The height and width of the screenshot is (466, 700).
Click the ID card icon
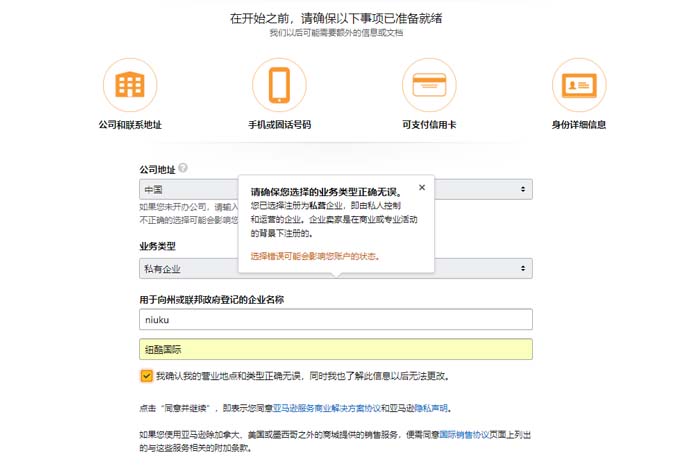pyautogui.click(x=579, y=85)
